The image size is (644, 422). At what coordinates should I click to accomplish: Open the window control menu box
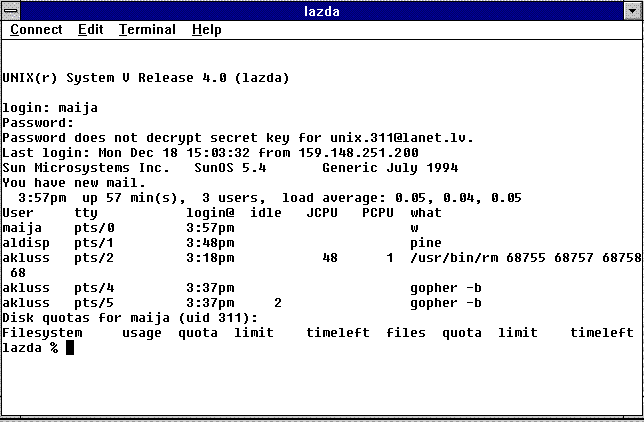pos(11,10)
